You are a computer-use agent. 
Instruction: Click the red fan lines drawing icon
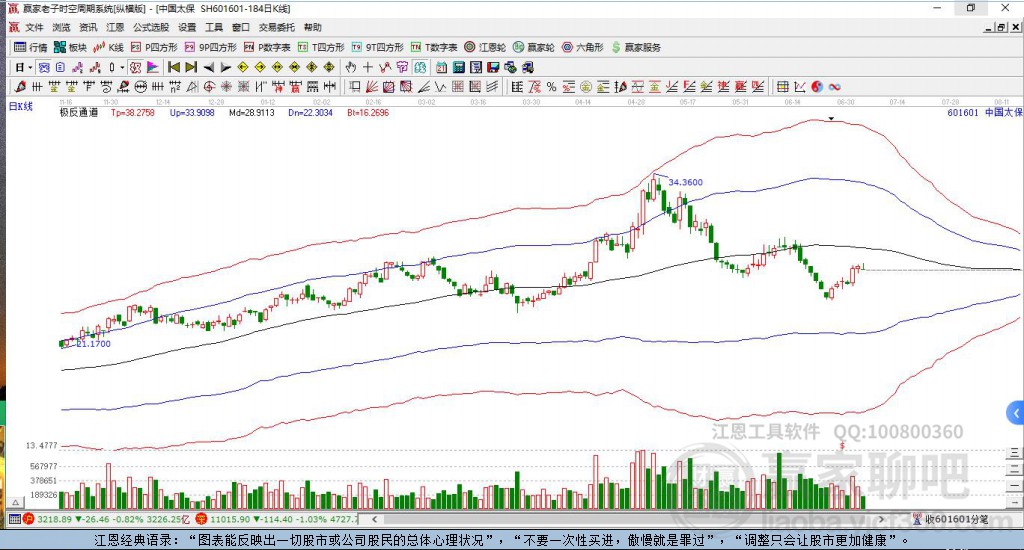tap(371, 87)
